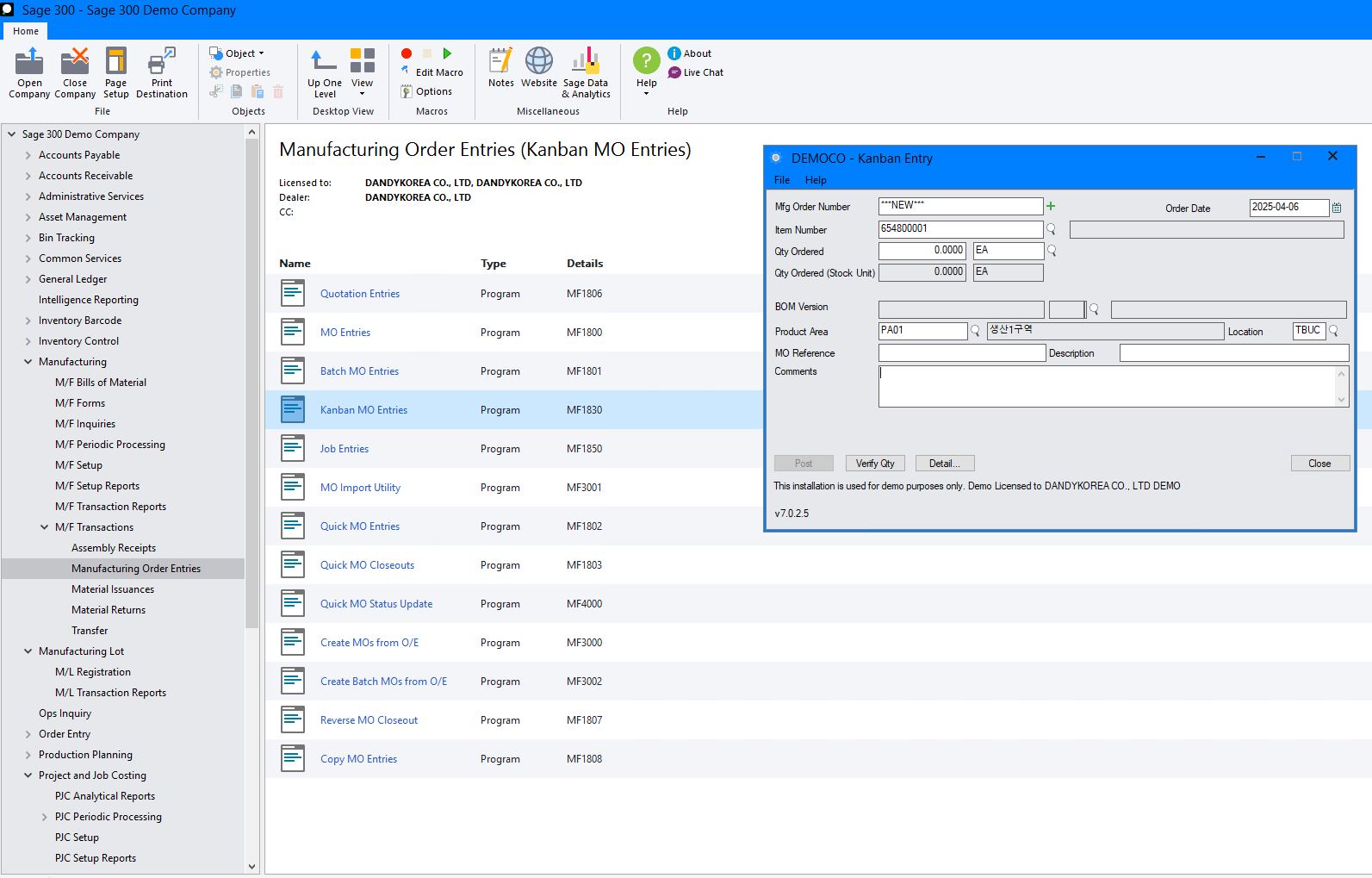Start recording a macro with red button
This screenshot has width=1372, height=878.
click(407, 53)
